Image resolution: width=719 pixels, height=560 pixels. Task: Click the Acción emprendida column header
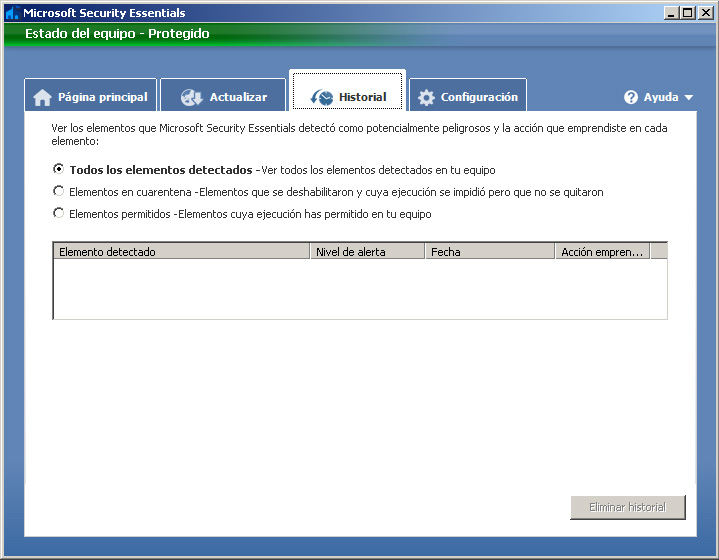(602, 252)
